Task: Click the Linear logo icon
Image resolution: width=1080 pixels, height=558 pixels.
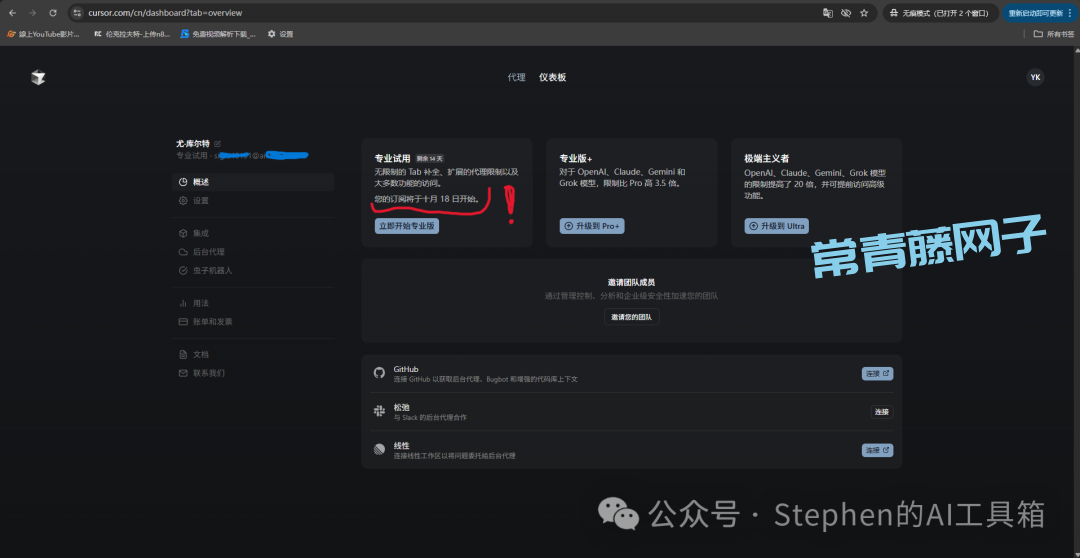Action: tap(379, 450)
